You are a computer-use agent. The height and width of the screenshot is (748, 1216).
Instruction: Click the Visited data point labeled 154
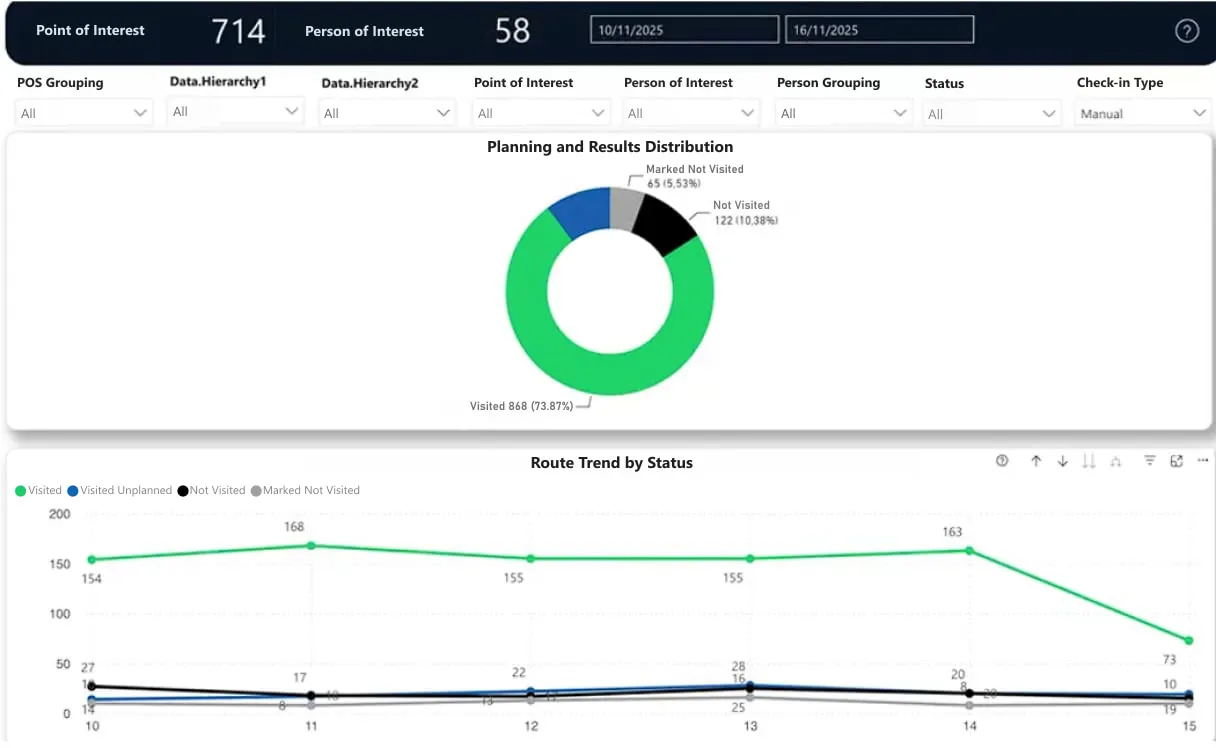coord(91,559)
